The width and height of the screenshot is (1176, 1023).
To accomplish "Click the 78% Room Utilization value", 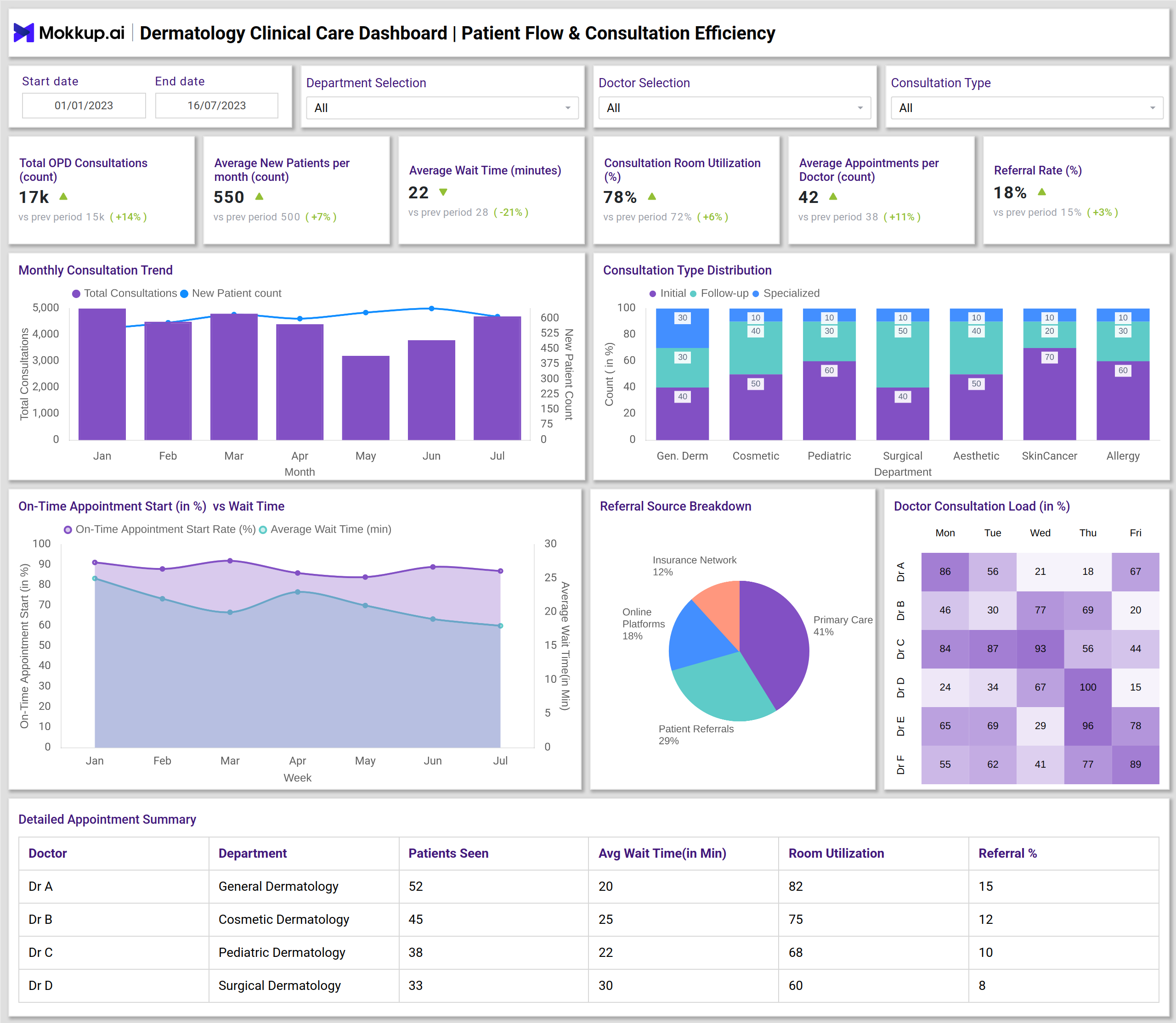I will click(620, 197).
